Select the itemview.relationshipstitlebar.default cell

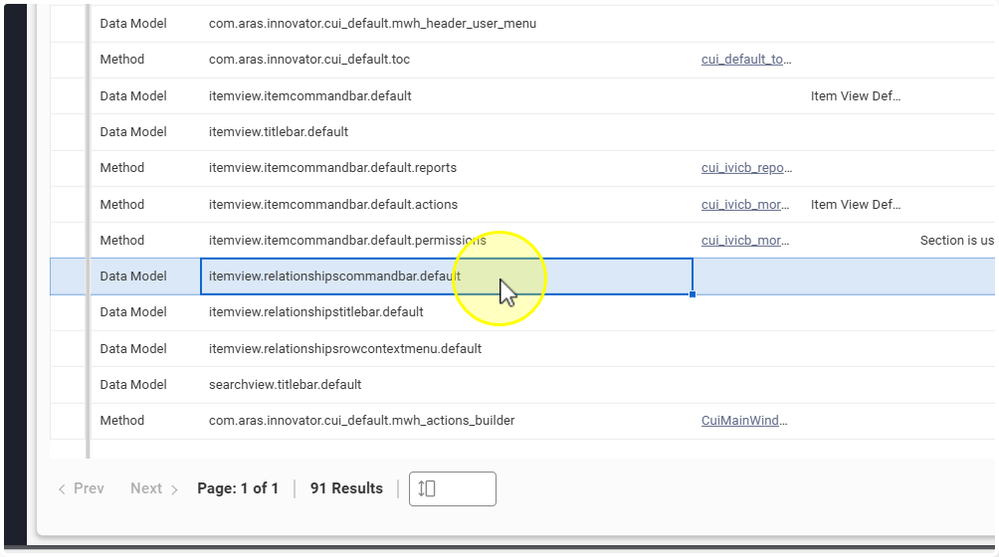click(x=316, y=312)
